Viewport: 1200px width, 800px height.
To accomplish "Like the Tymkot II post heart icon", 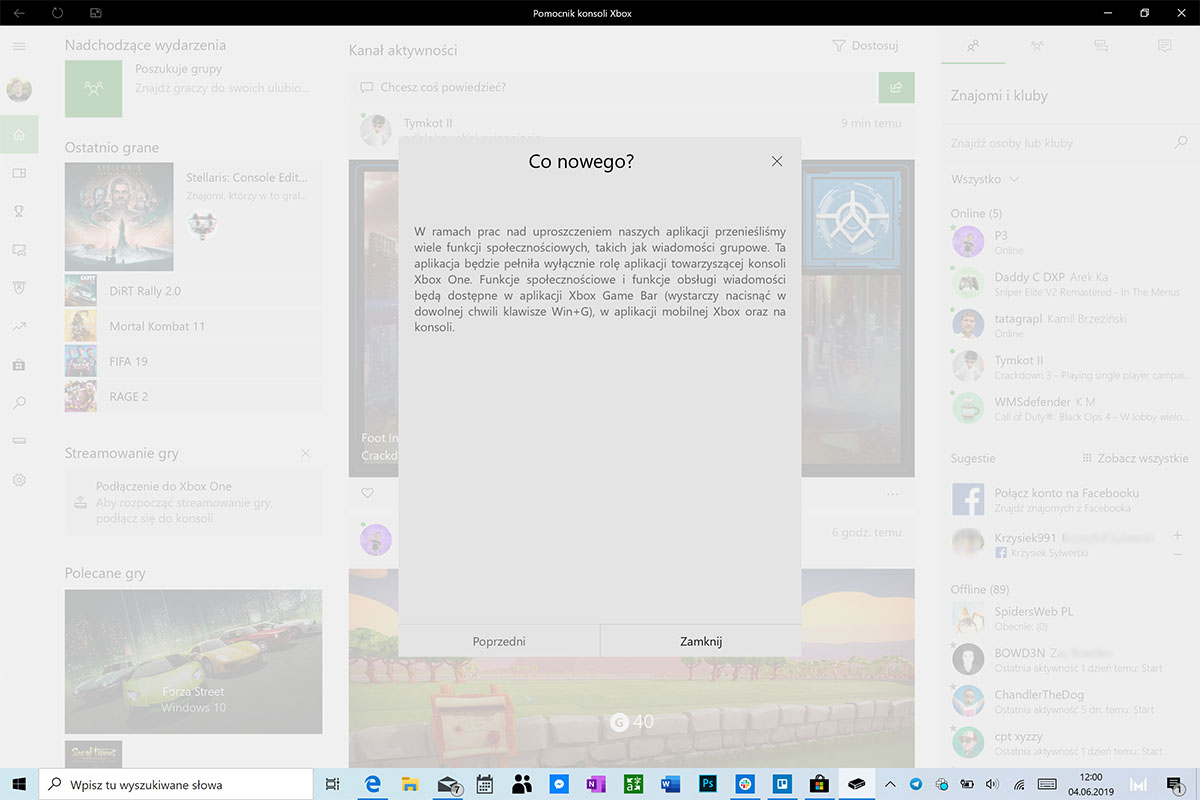I will click(x=367, y=494).
